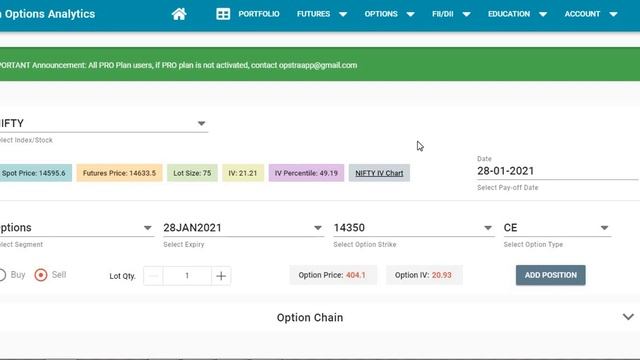Open the FUTURES menu

[x=313, y=14]
